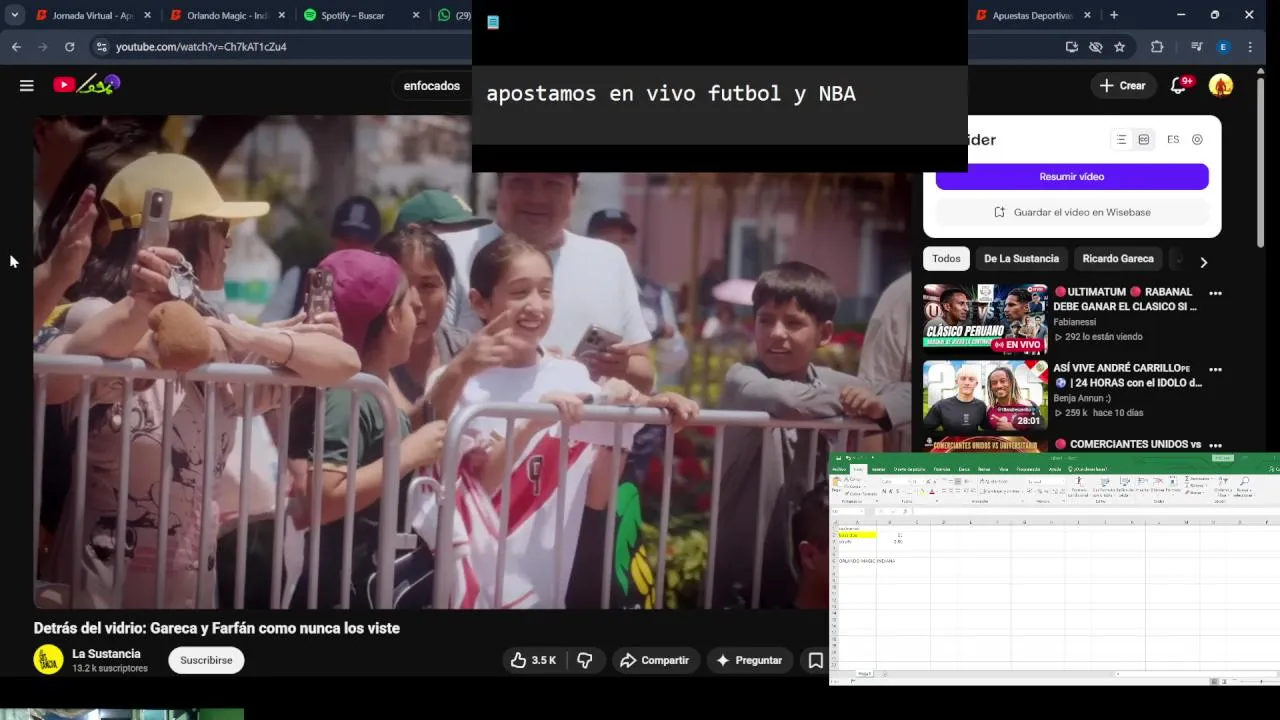Image resolution: width=1280 pixels, height=720 pixels.
Task: Switch Sider panel to list view icon
Action: click(1121, 140)
